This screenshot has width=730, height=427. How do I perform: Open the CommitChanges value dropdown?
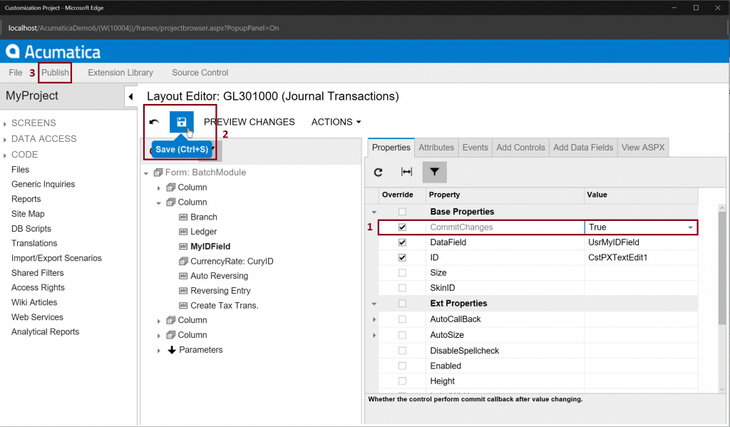(x=690, y=228)
